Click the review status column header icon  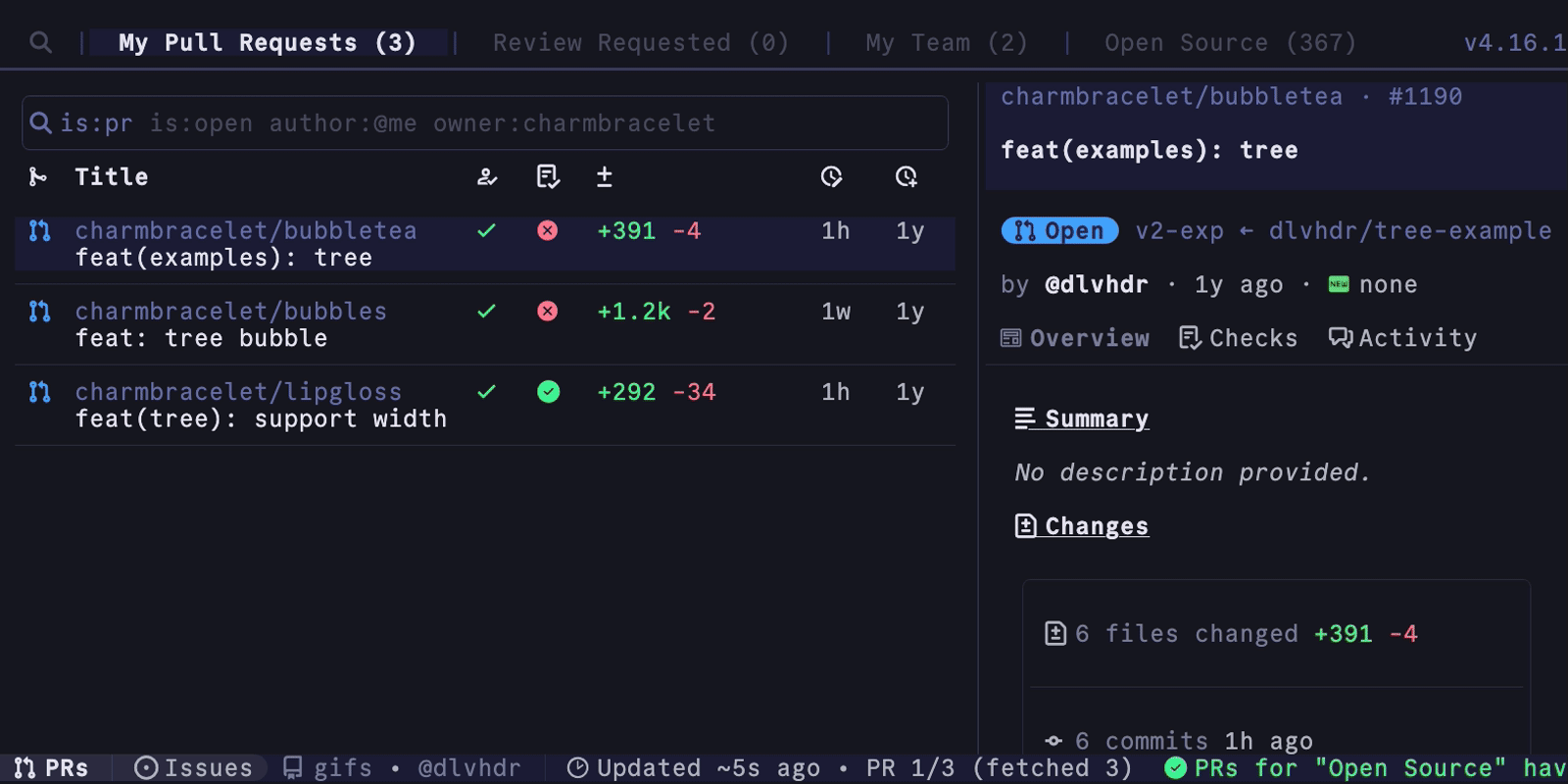tap(487, 176)
